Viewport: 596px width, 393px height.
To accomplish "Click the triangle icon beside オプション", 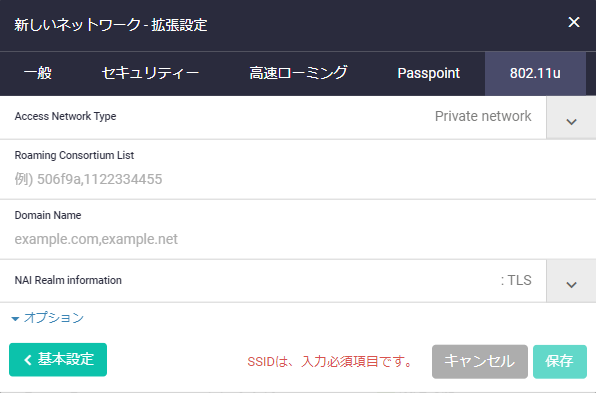I will 15,319.
